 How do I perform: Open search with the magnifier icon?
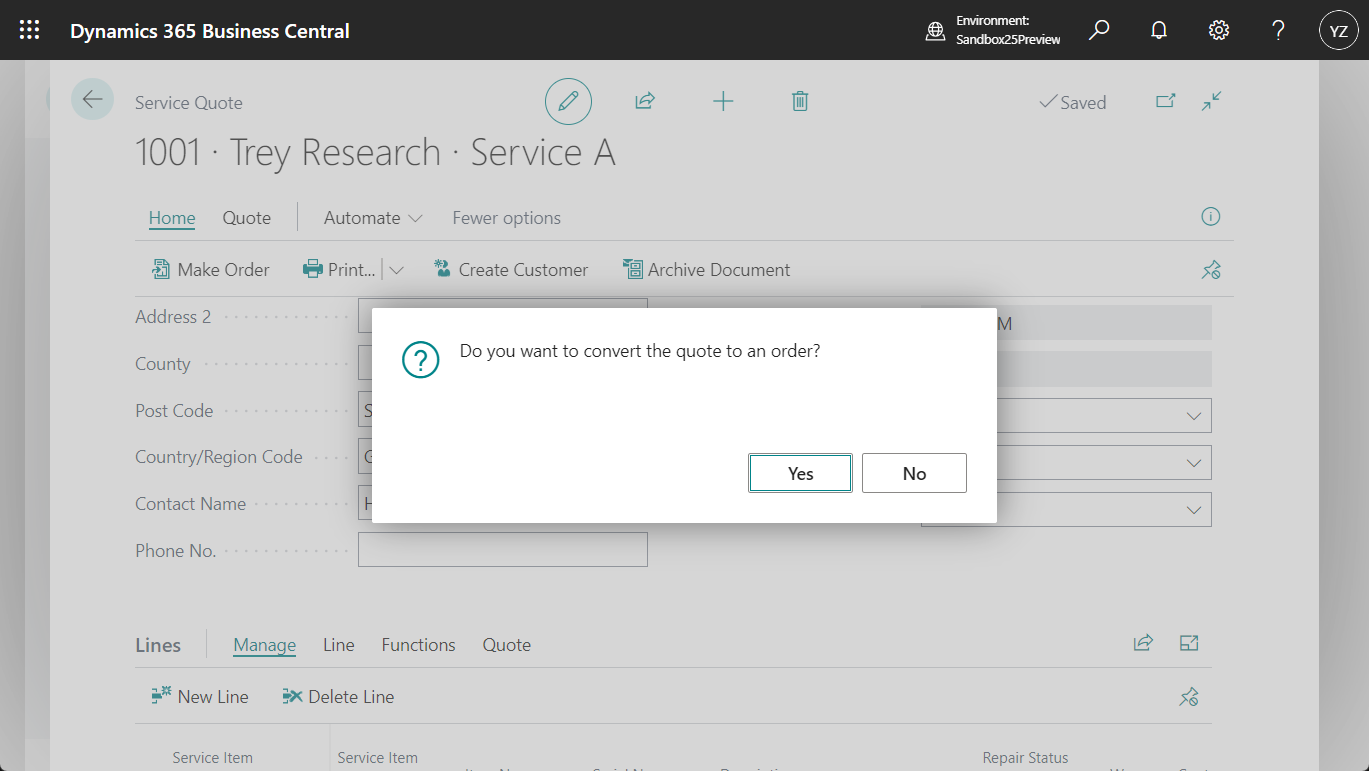1098,29
